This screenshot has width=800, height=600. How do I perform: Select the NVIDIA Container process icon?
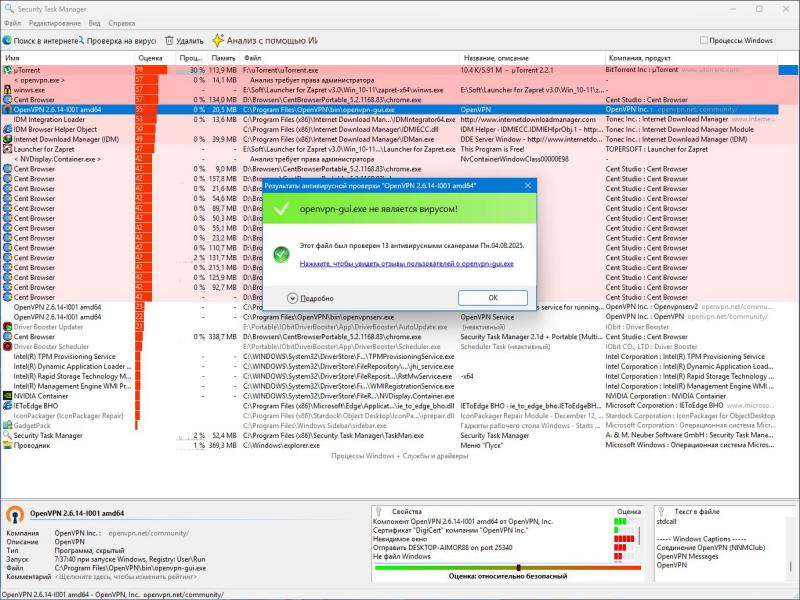tap(8, 396)
